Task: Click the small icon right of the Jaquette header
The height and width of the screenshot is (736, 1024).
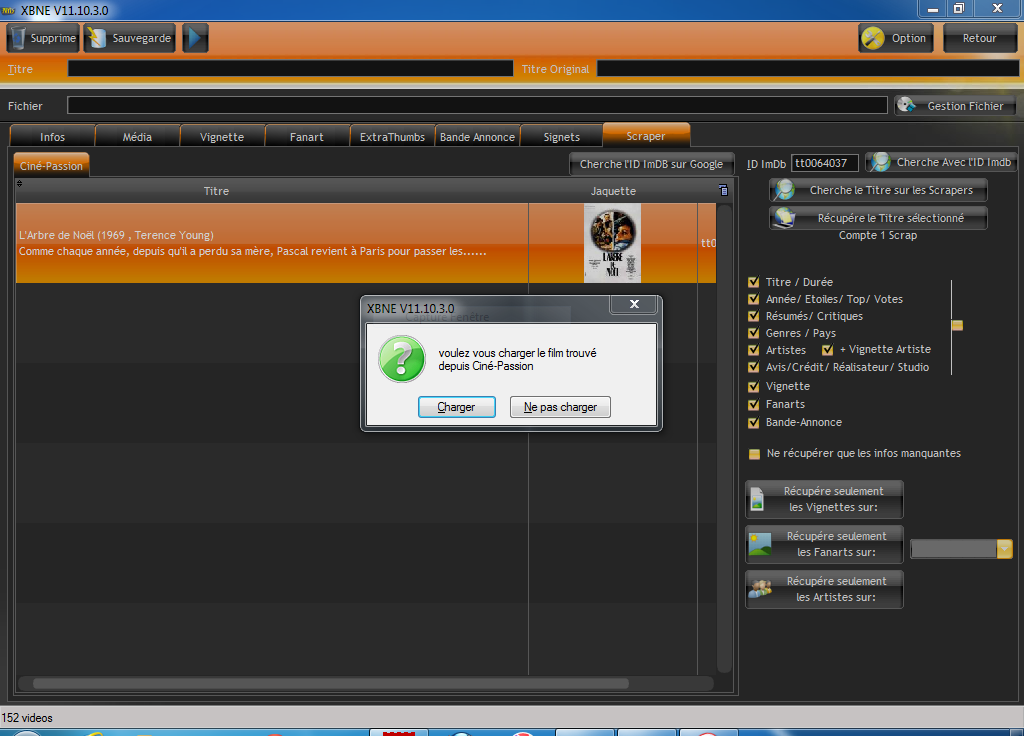Action: [724, 190]
